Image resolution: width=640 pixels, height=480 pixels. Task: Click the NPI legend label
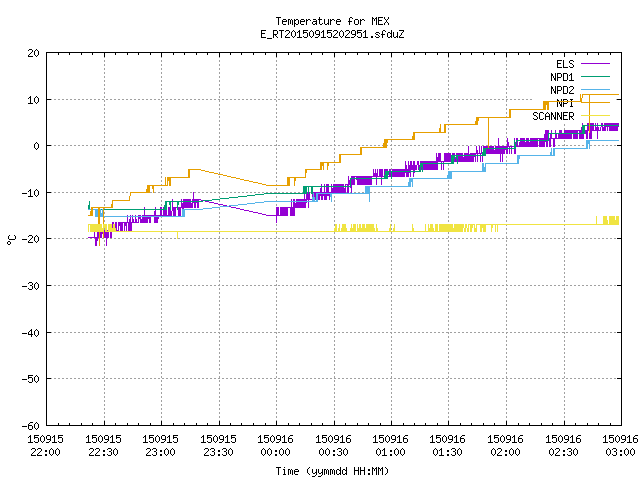(565, 103)
